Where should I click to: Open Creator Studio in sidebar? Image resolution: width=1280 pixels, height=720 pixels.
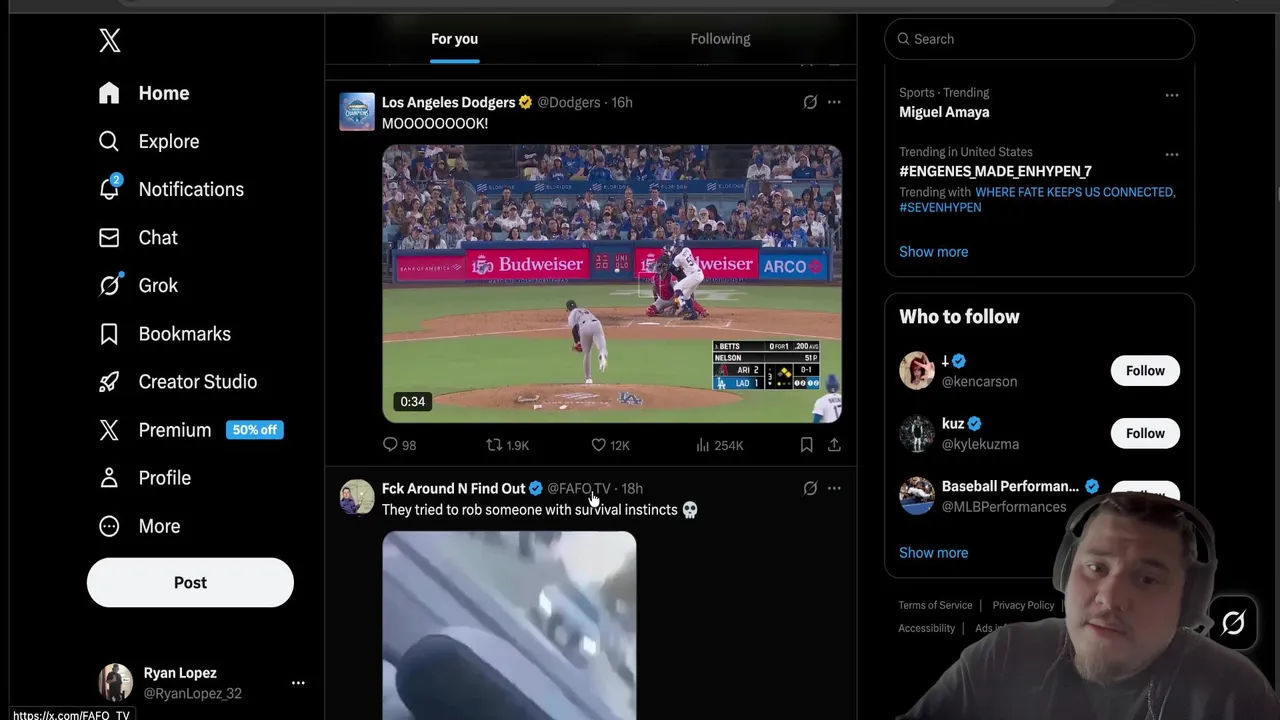178,381
